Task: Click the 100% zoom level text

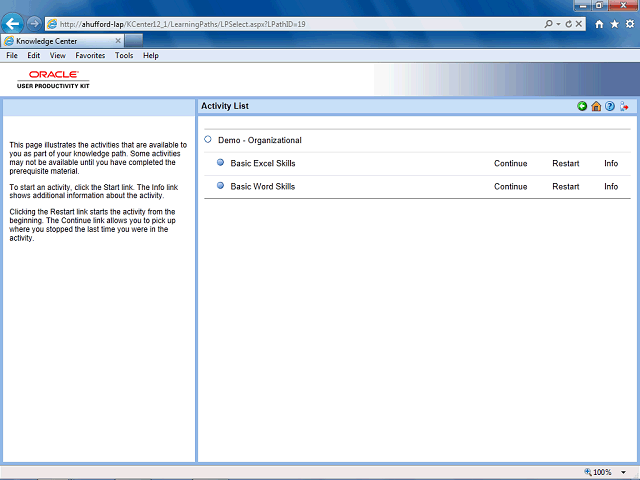Action: point(602,472)
